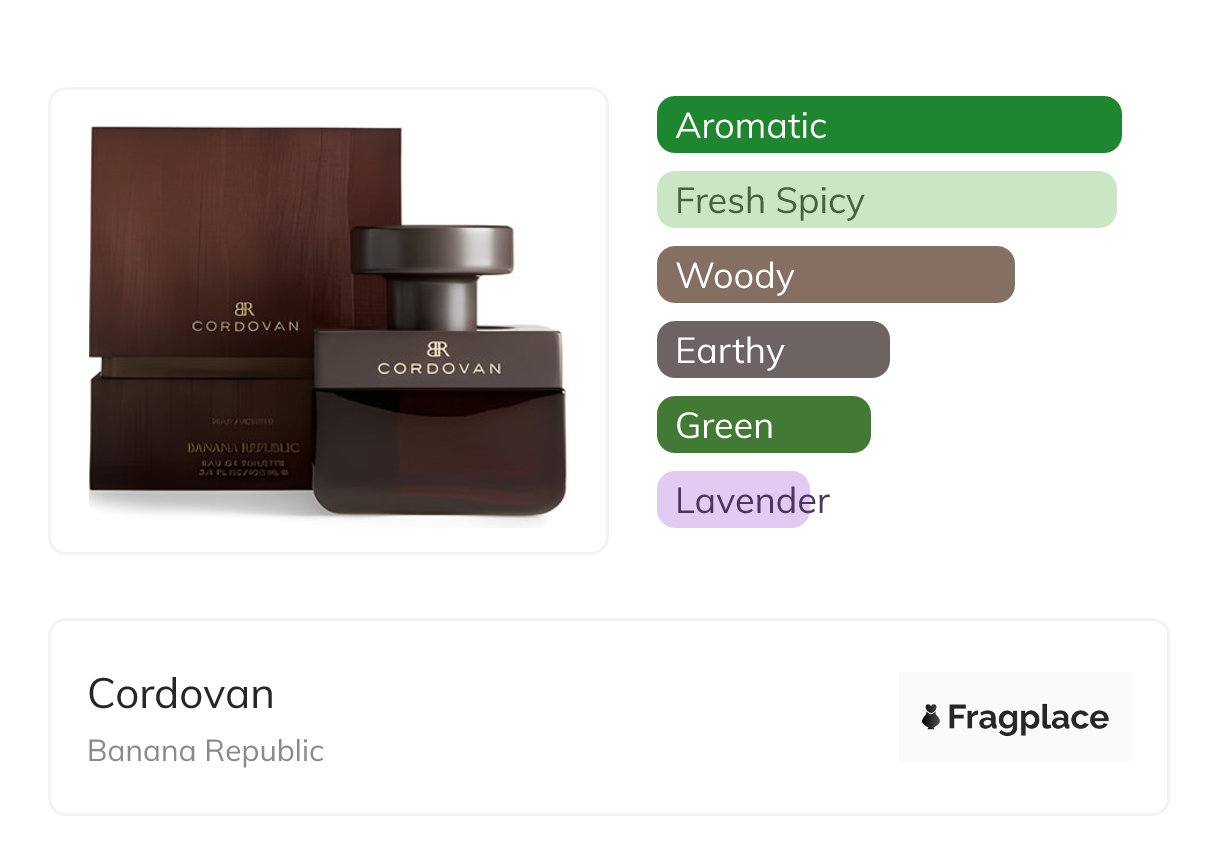Click the Banana Republic brand name
The height and width of the screenshot is (864, 1218).
(x=206, y=751)
